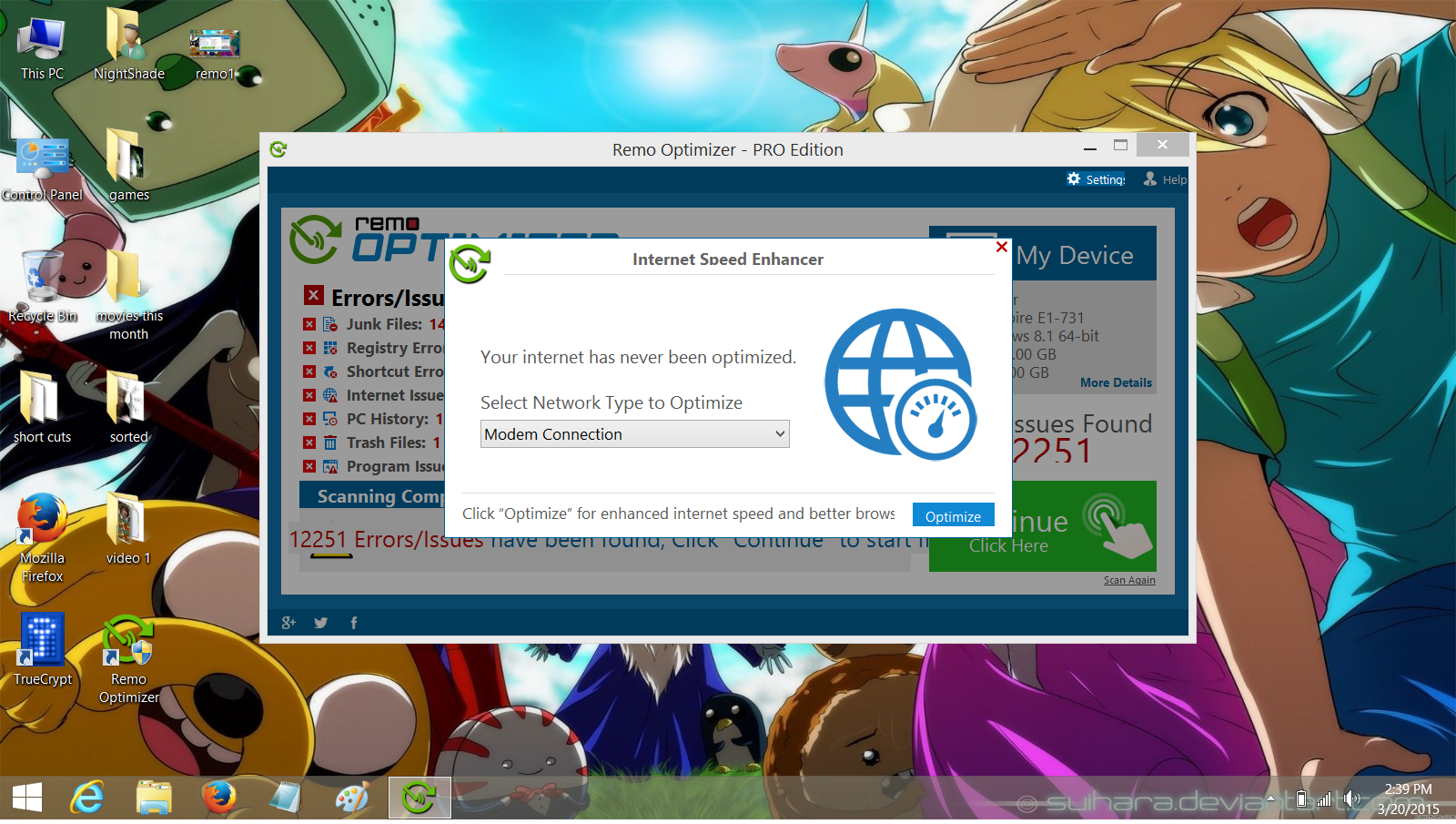Select the remo1 image file thumbnail
Viewport: 1456px width, 824px height.
[x=215, y=55]
